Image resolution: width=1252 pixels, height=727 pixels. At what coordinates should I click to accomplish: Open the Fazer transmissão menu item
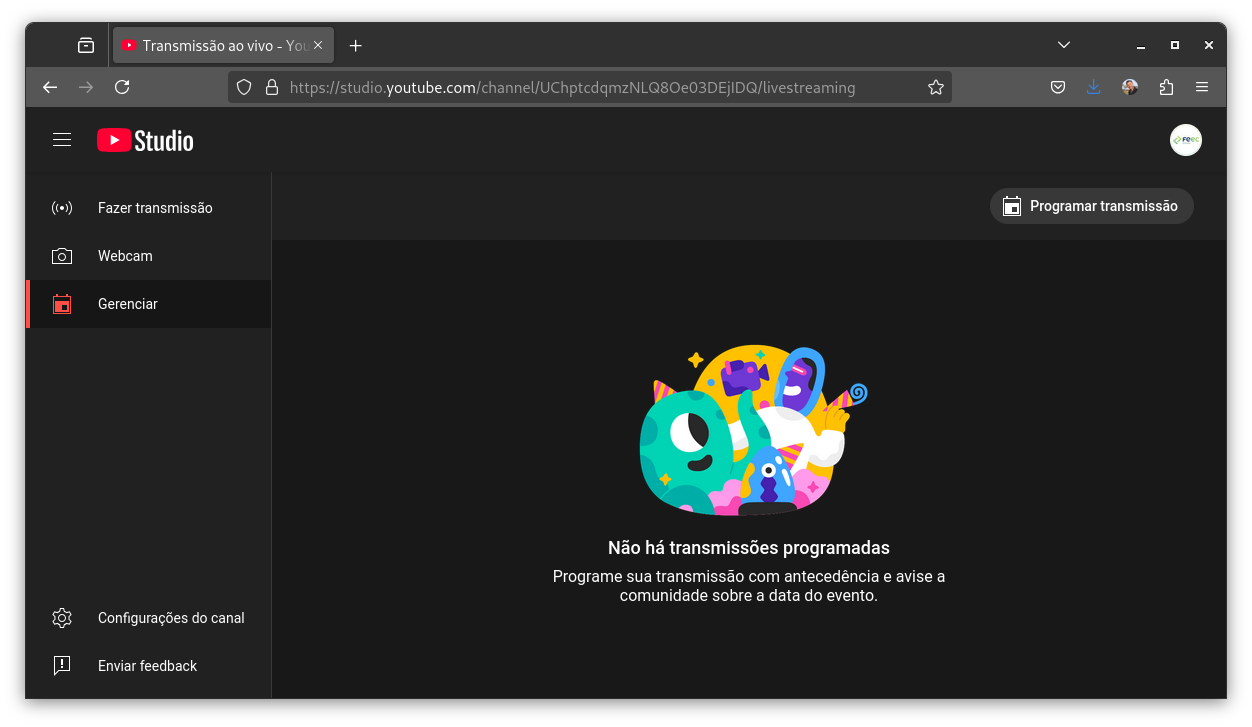[149, 208]
